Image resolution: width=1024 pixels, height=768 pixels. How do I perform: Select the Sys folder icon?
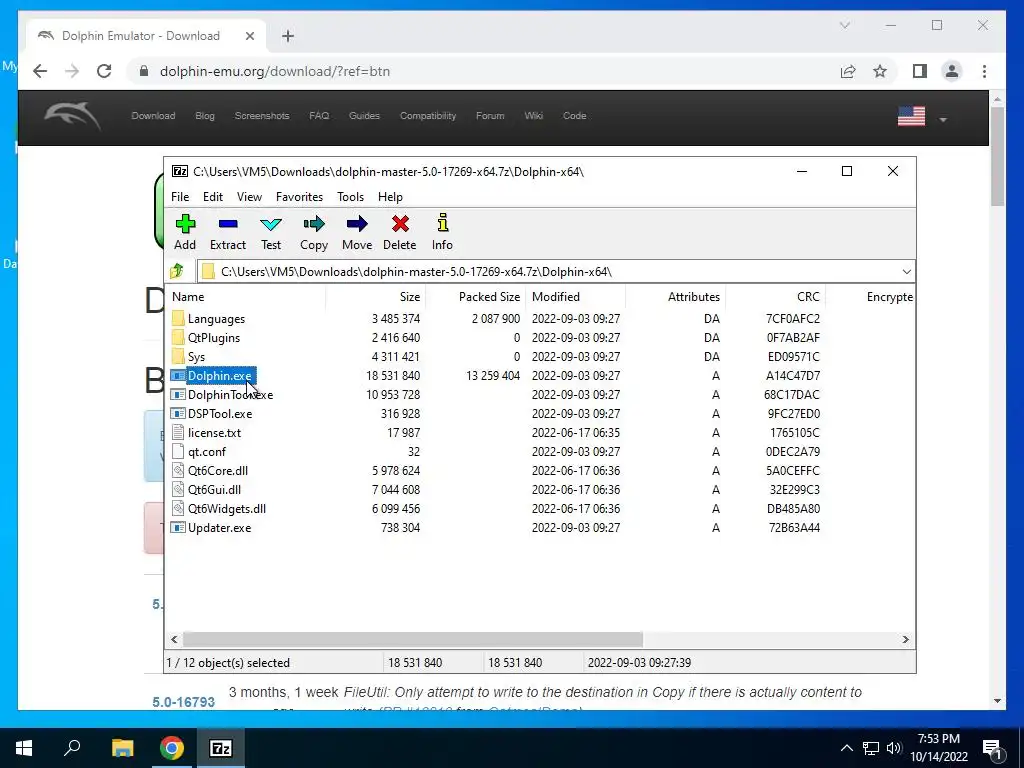[x=178, y=357]
